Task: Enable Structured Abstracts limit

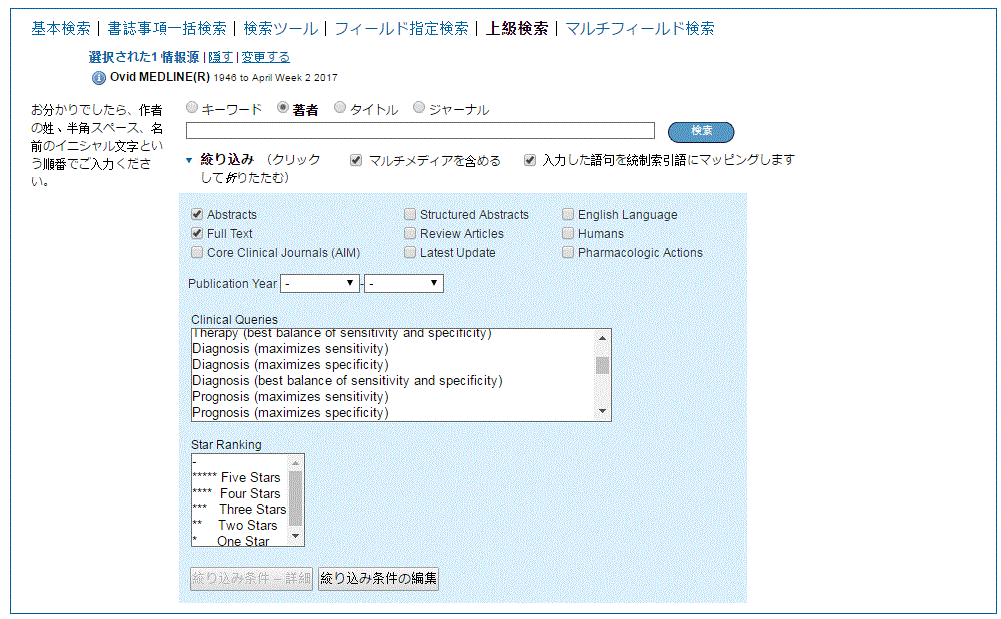Action: (410, 214)
